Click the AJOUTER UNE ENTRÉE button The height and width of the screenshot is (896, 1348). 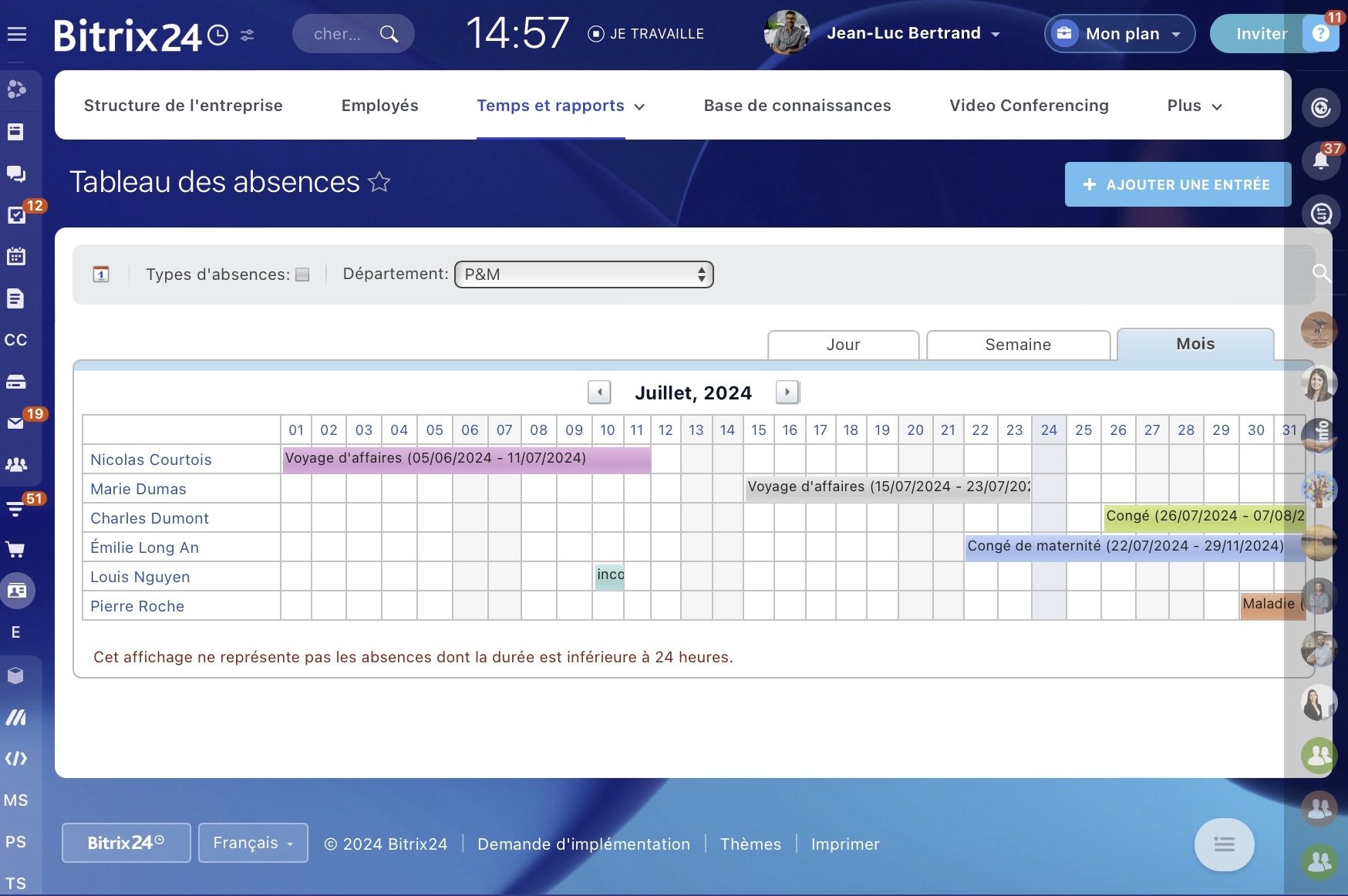pyautogui.click(x=1178, y=184)
